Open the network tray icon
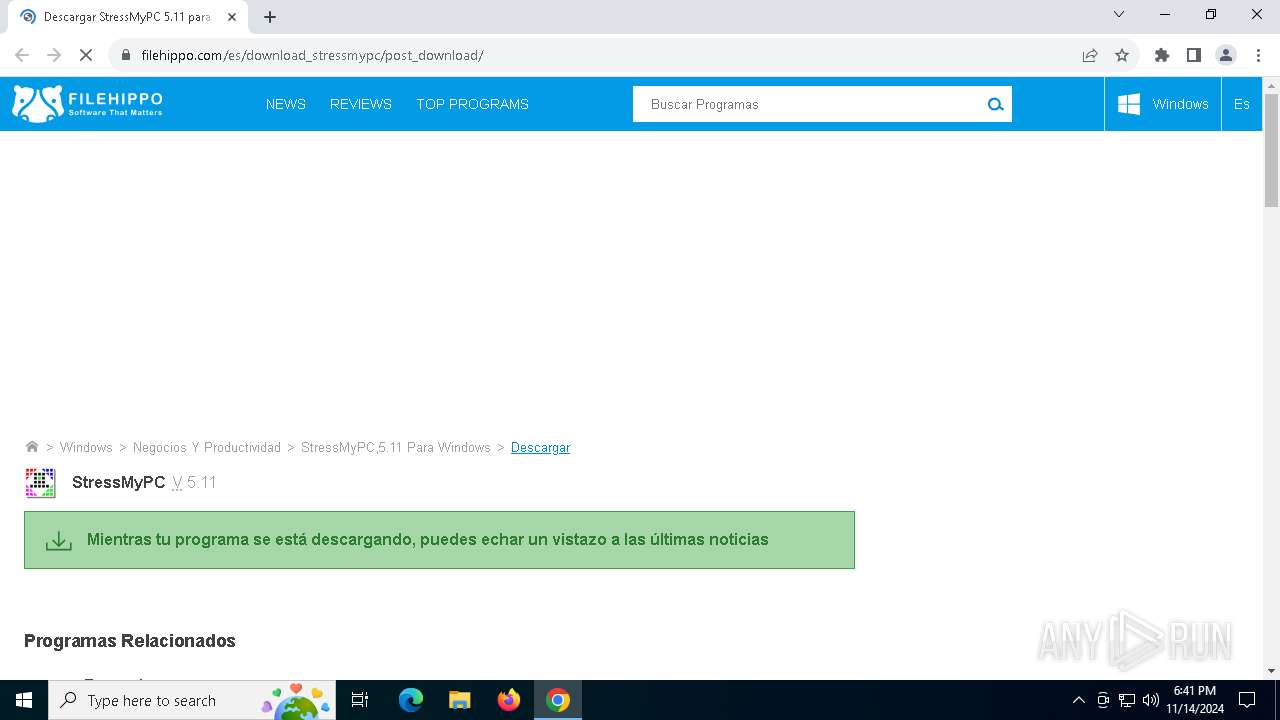The width and height of the screenshot is (1280, 720). coord(1127,700)
